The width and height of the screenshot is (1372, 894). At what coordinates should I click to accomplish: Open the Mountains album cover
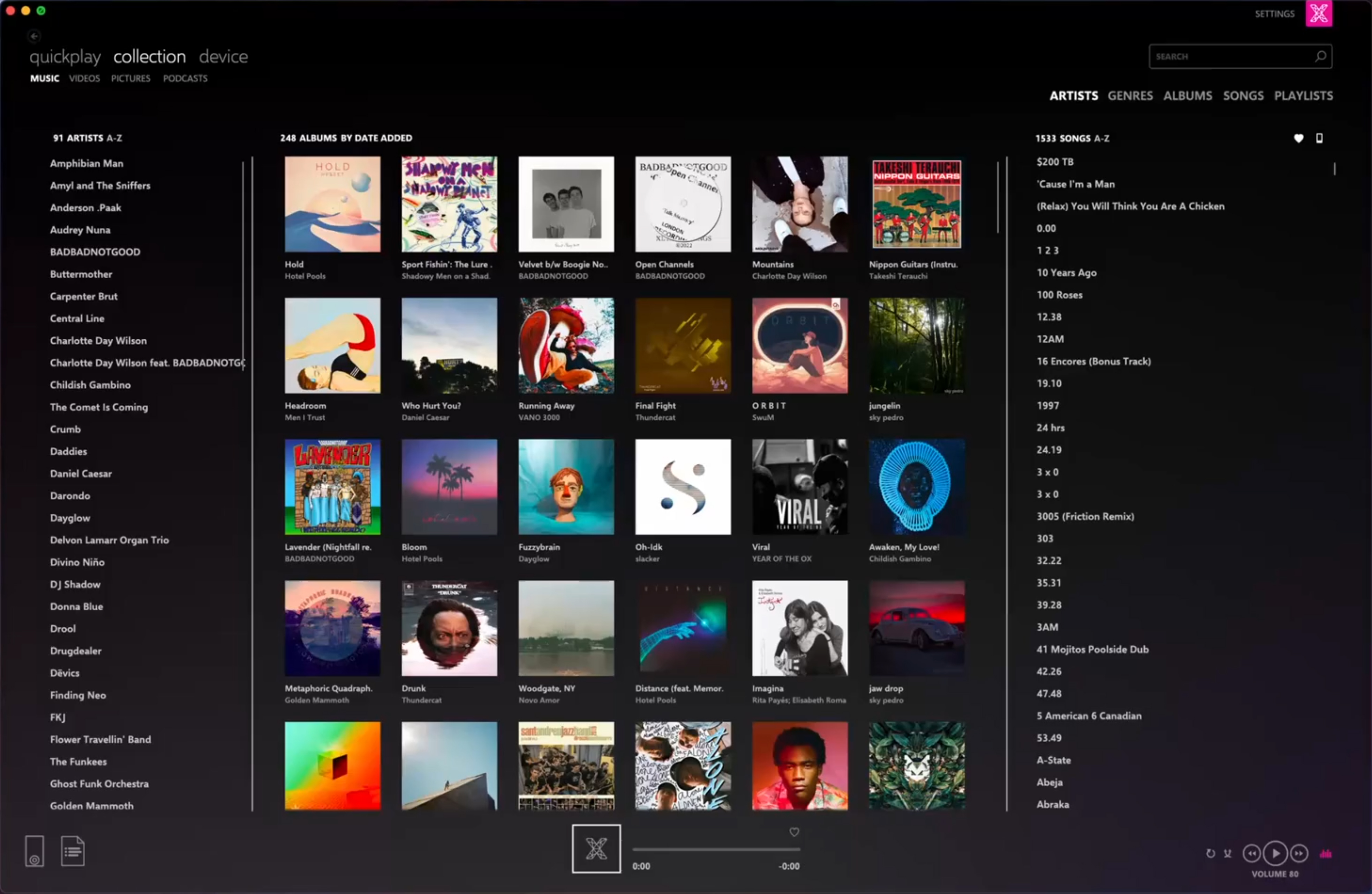point(799,204)
